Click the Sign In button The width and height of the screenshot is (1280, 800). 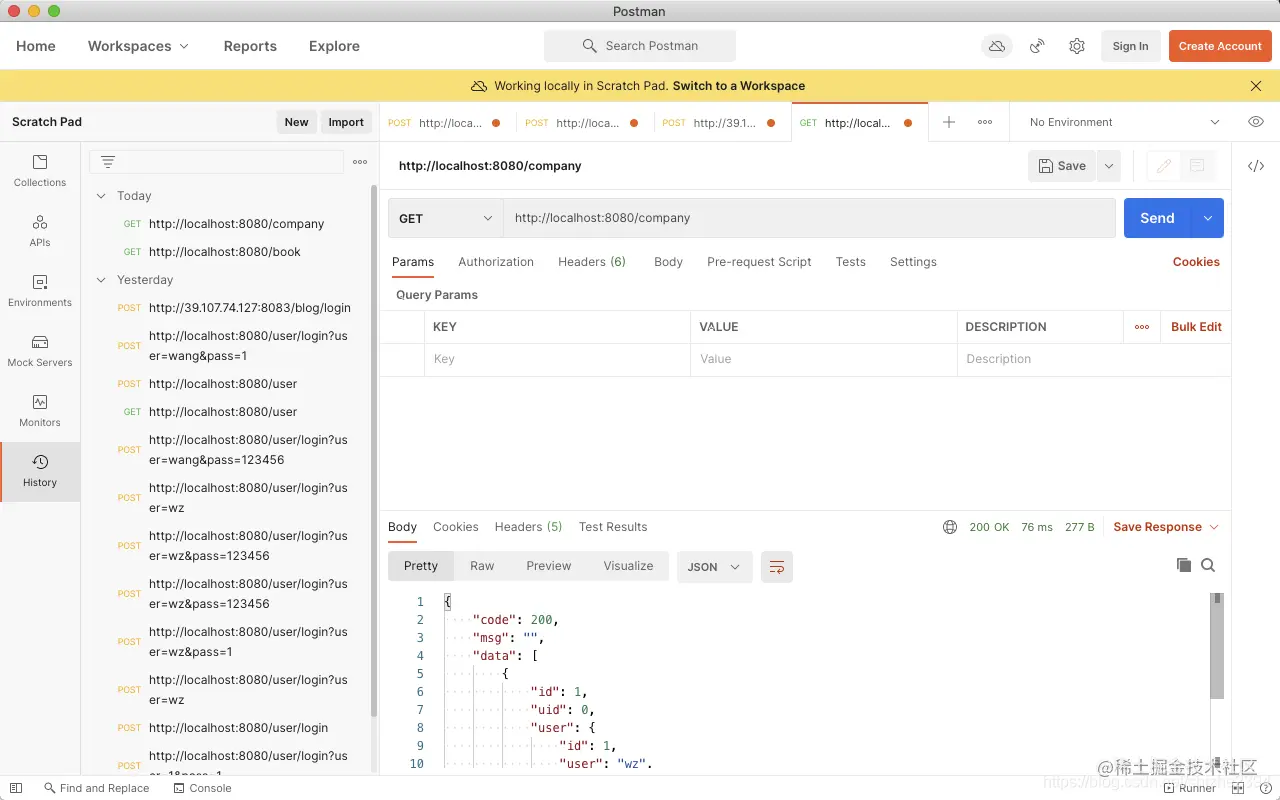[1130, 46]
